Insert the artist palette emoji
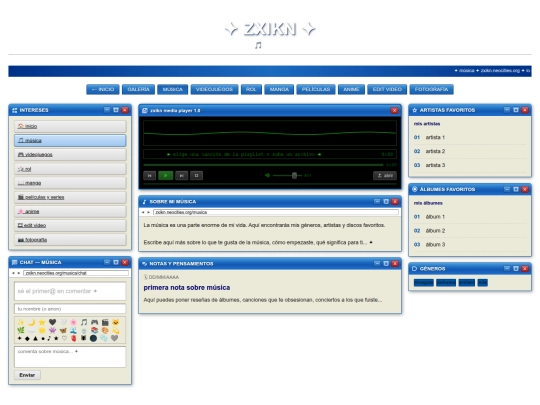The image size is (540, 405). click(x=105, y=330)
